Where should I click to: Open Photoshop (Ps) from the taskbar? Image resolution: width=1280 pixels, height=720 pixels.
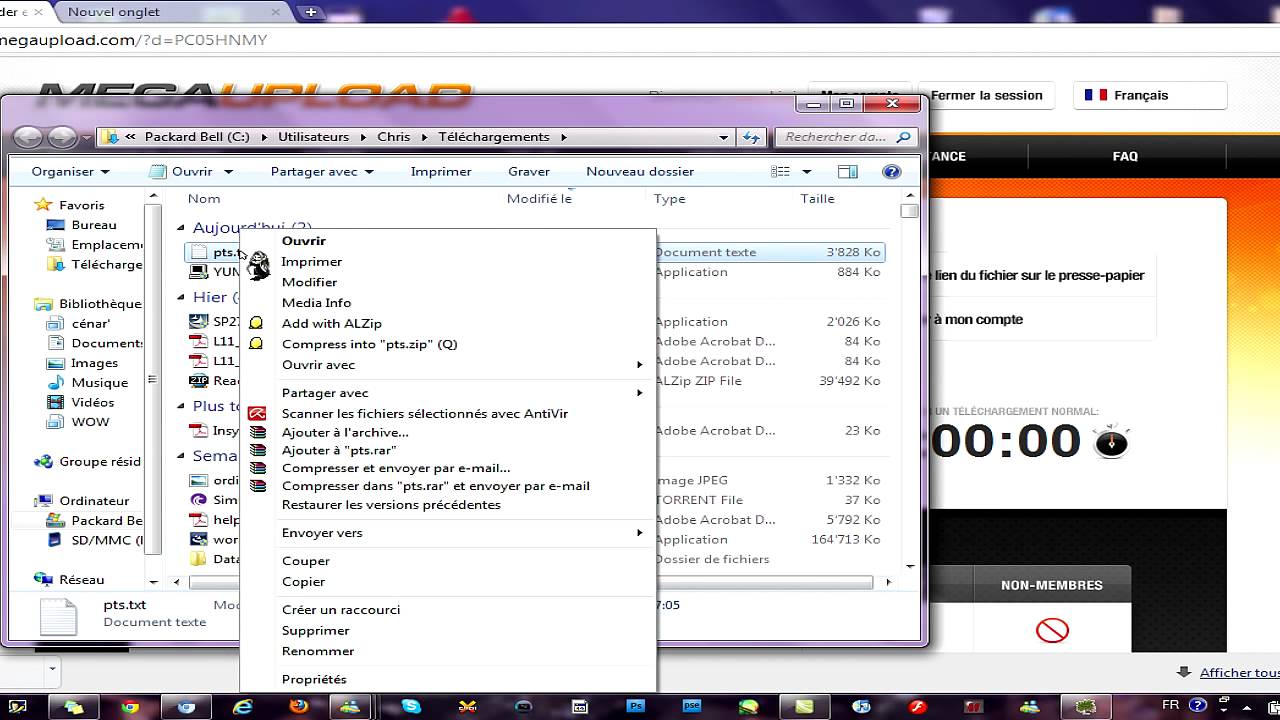[636, 706]
